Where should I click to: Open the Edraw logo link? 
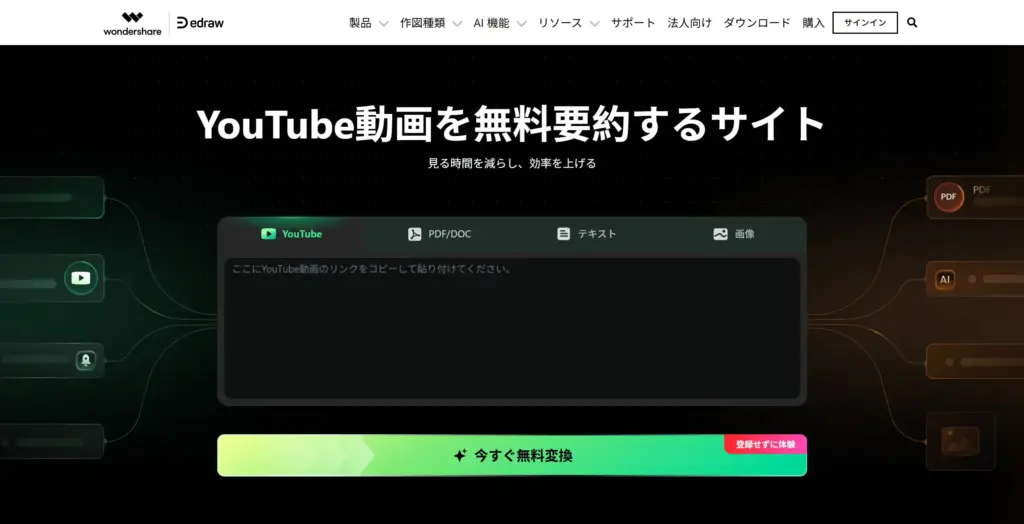point(200,23)
